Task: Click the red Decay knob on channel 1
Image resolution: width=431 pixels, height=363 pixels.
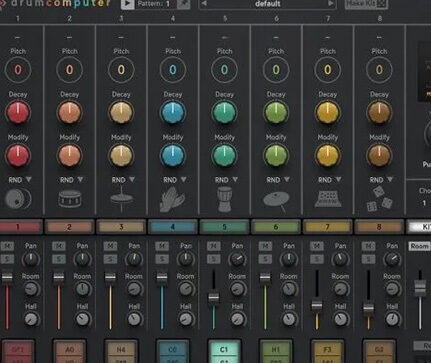Action: [18, 113]
